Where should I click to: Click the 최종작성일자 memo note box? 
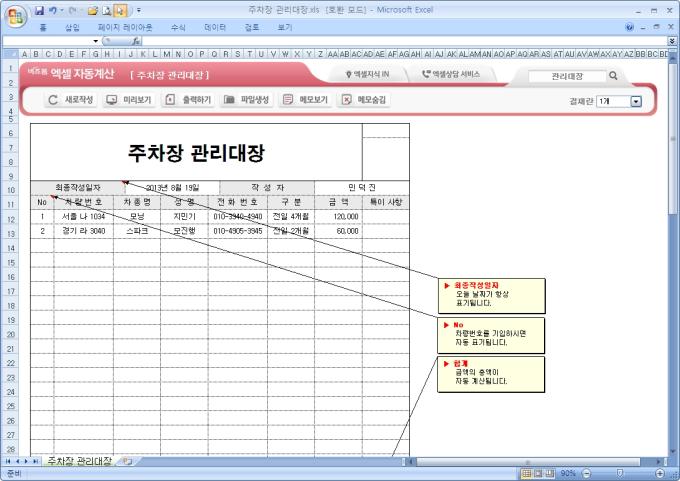click(491, 296)
